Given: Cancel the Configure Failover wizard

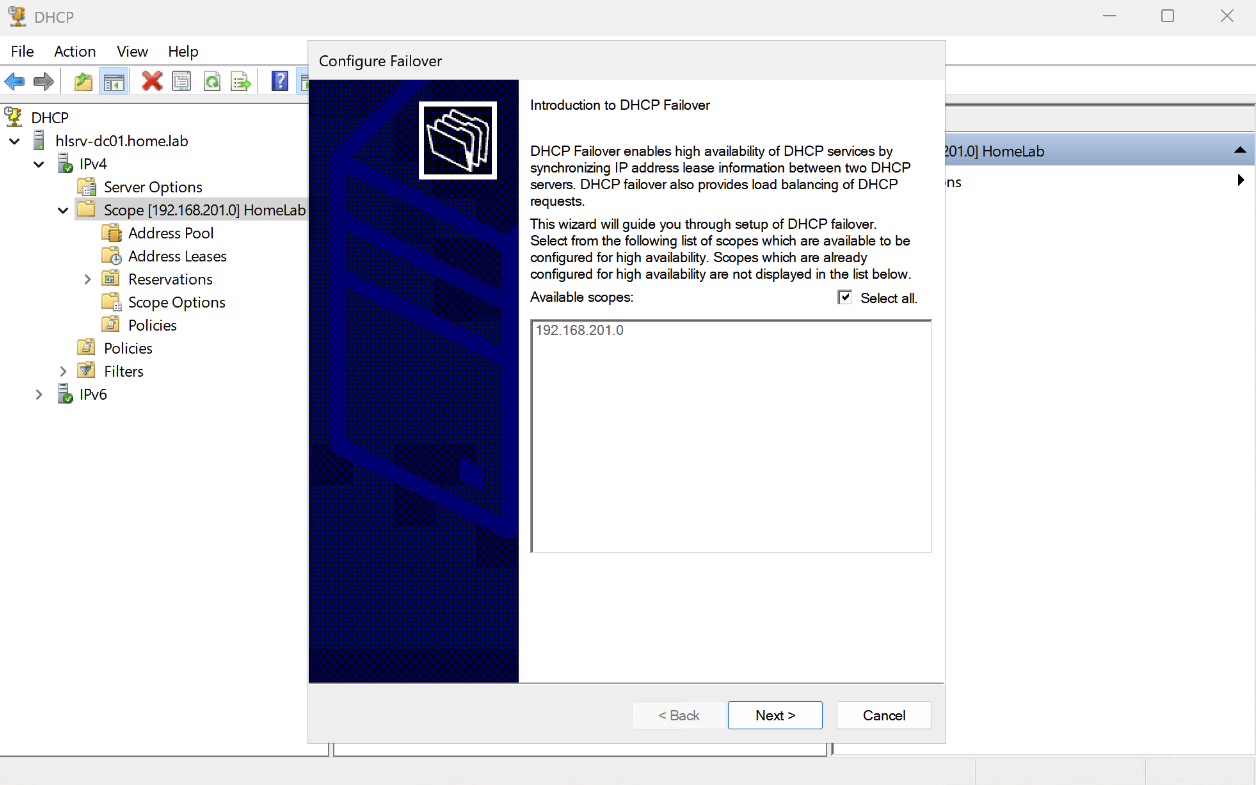Looking at the screenshot, I should coord(884,715).
